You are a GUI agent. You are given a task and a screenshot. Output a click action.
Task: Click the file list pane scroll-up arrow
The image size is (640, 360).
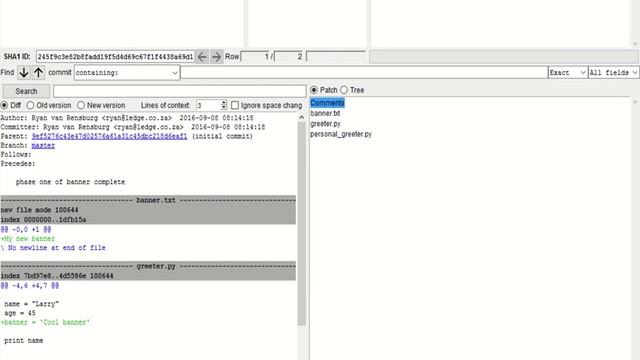635,101
